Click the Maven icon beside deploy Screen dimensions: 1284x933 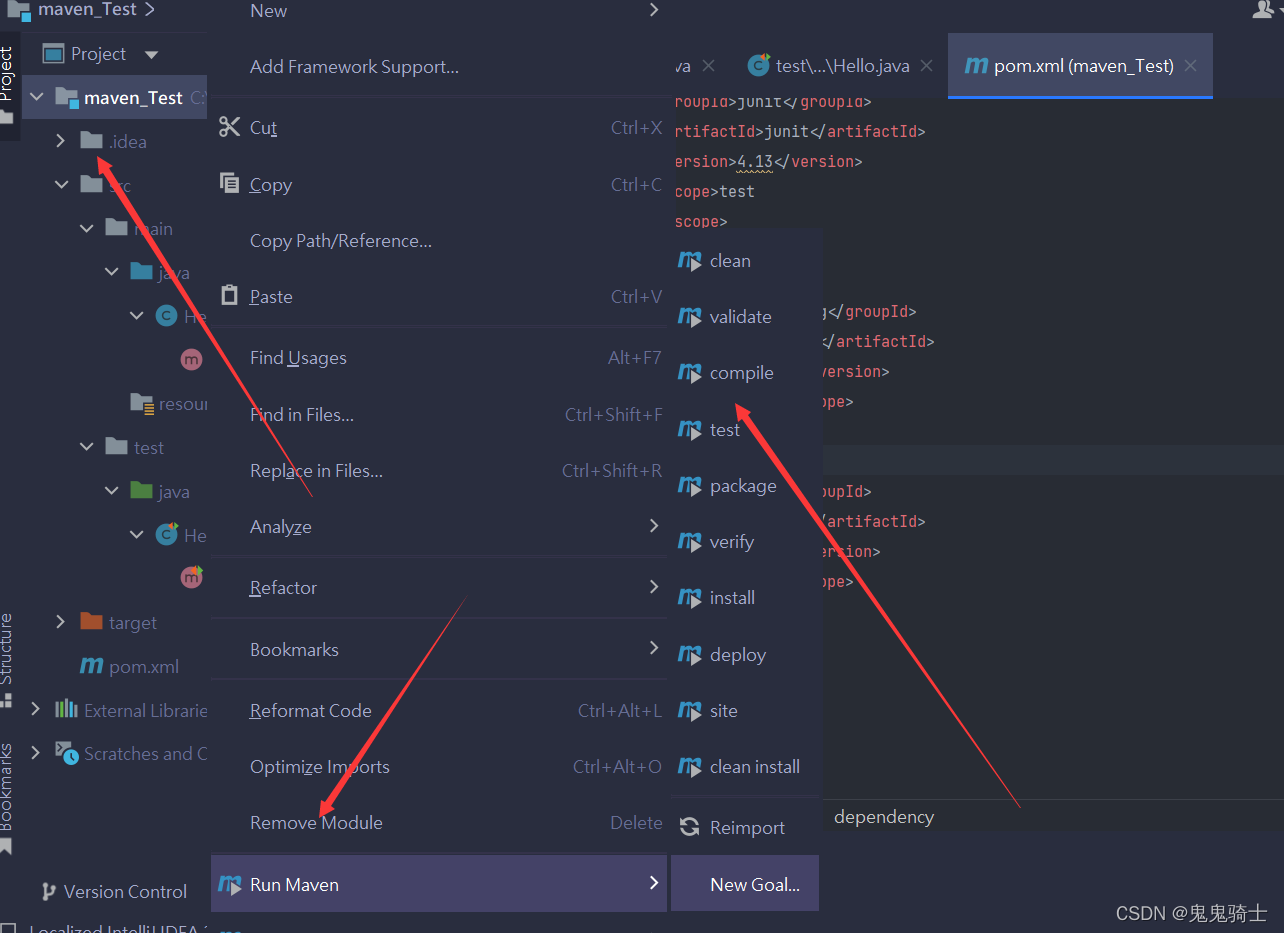690,655
